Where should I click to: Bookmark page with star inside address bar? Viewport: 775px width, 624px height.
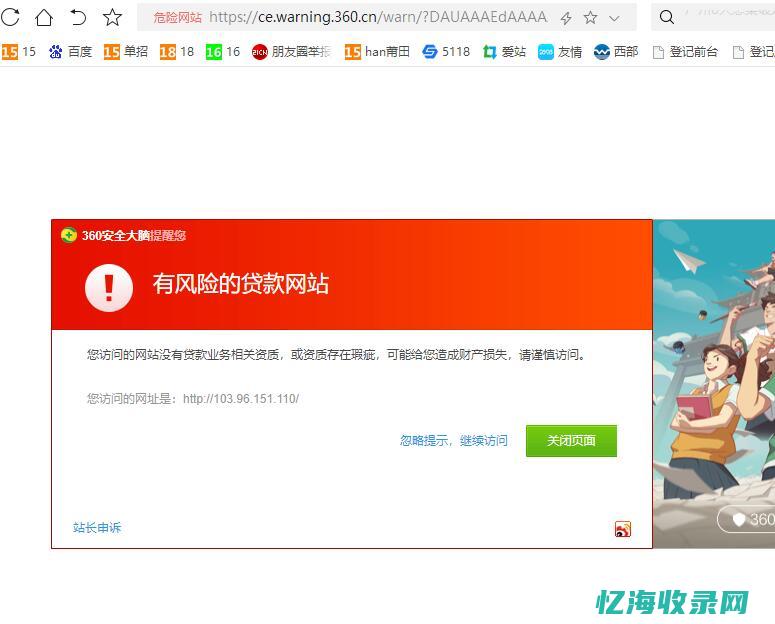point(590,18)
